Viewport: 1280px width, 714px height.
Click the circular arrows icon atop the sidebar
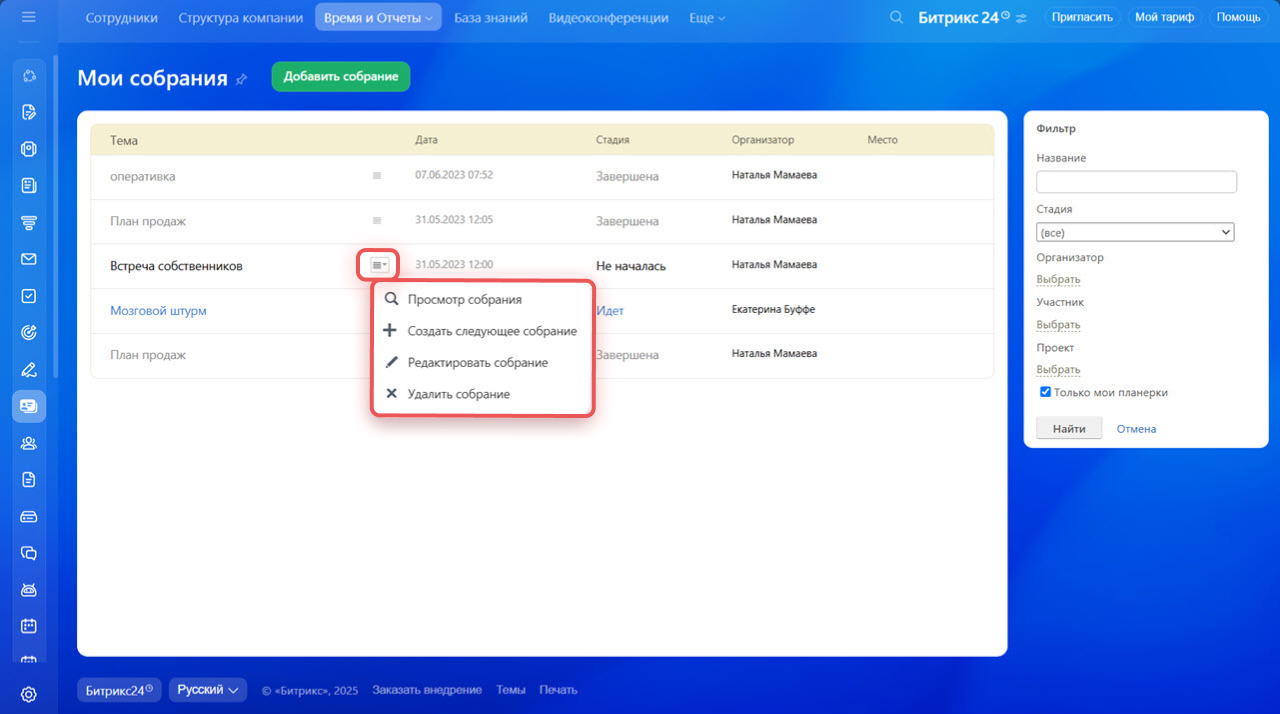click(x=29, y=75)
